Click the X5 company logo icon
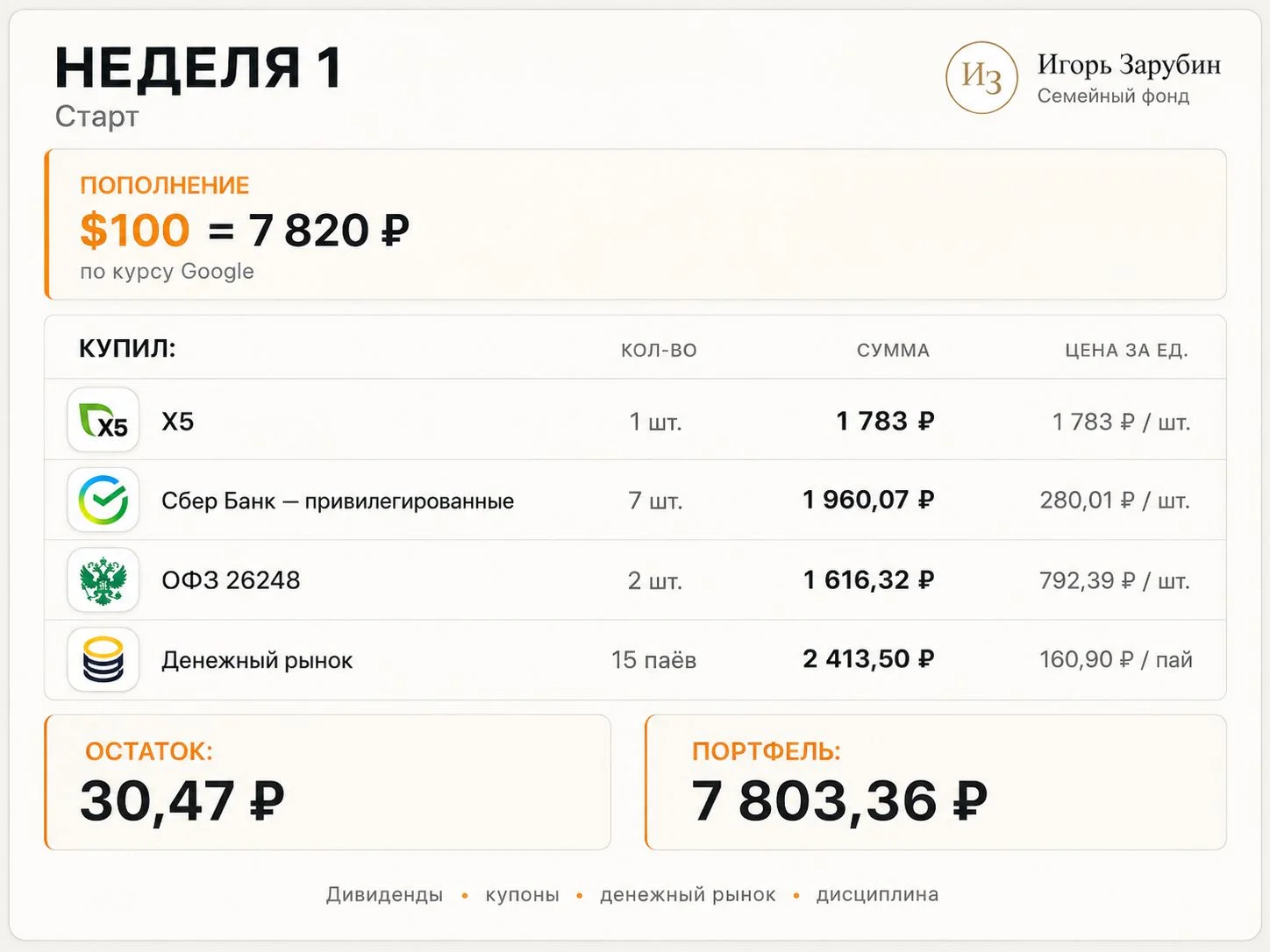Viewport: 1270px width, 952px height. pos(103,420)
